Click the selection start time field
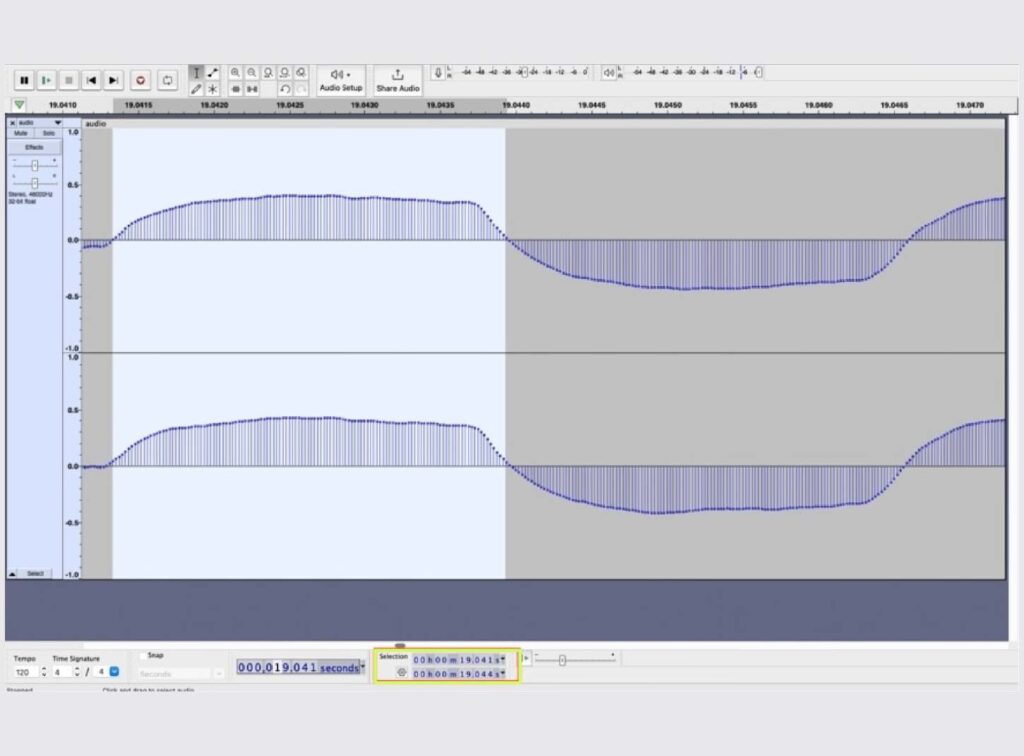 pyautogui.click(x=456, y=659)
